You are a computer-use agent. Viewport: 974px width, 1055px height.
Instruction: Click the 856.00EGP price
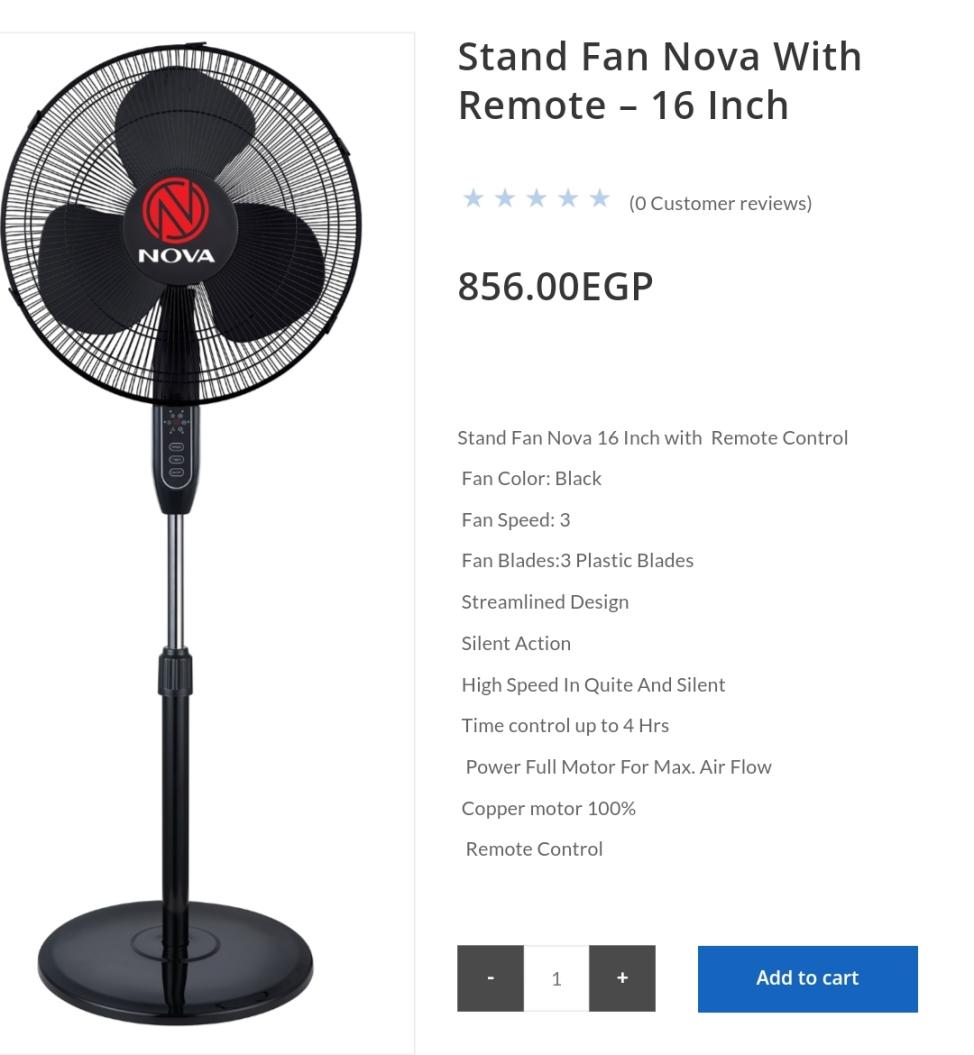(x=556, y=287)
